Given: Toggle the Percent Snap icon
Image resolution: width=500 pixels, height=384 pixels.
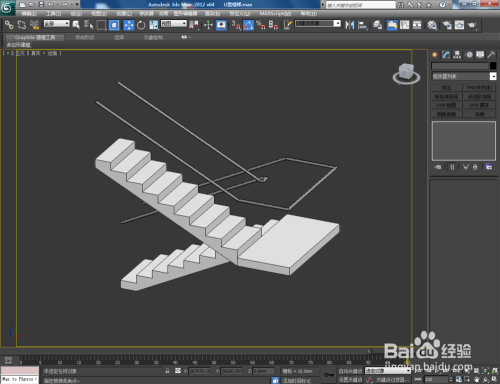Looking at the screenshot, I should click(261, 25).
